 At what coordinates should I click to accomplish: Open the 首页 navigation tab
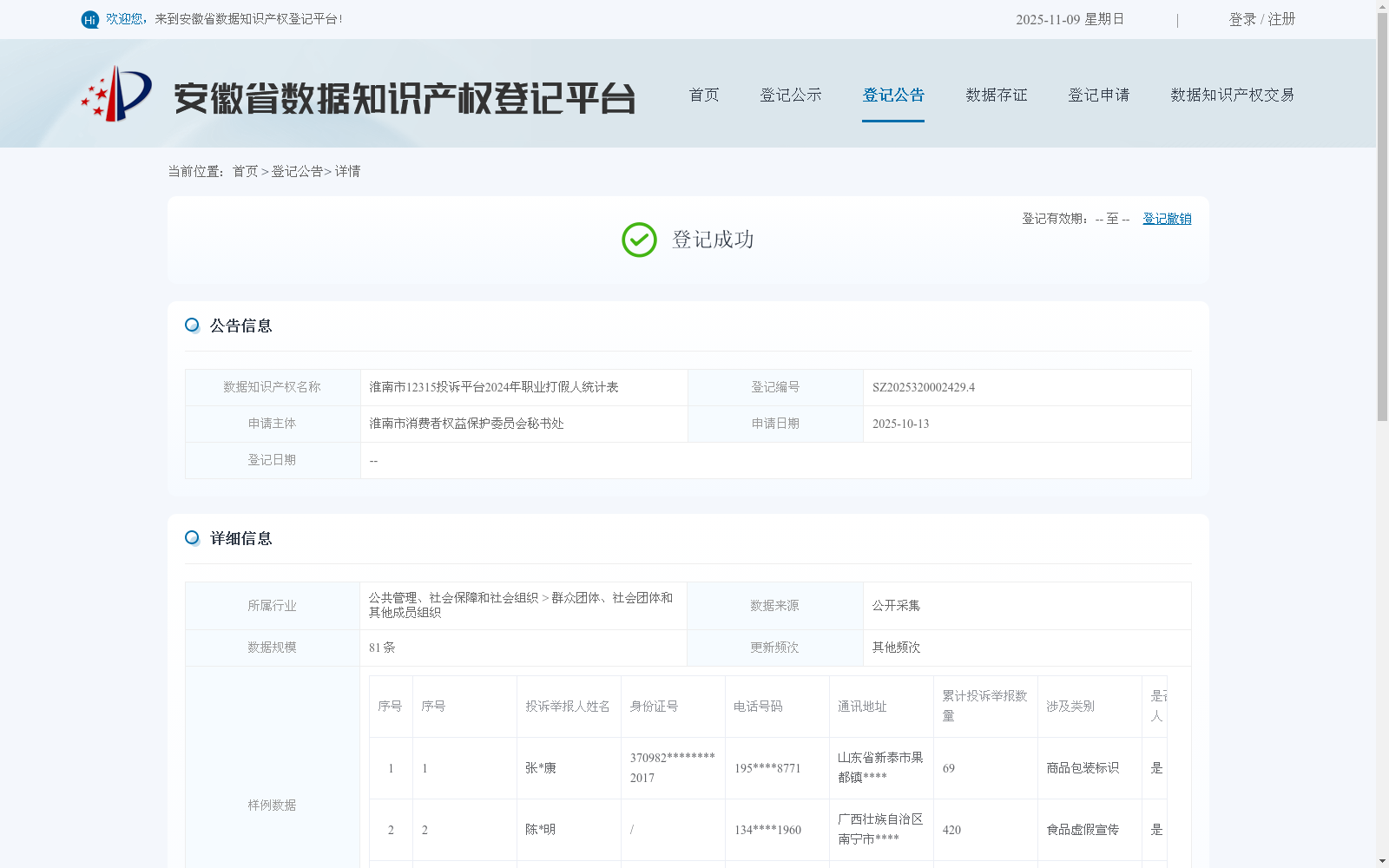point(704,95)
